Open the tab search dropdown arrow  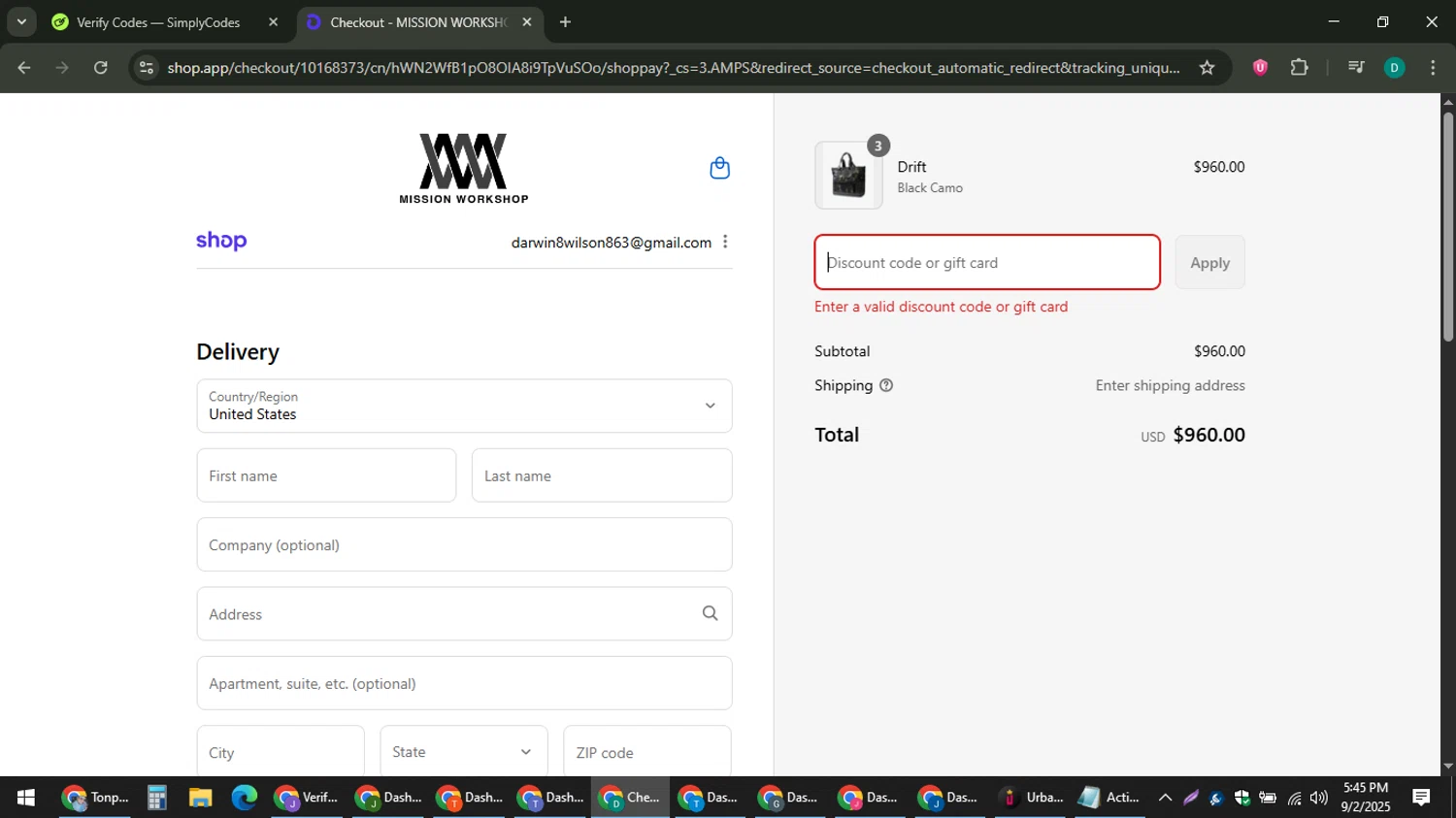(x=21, y=21)
